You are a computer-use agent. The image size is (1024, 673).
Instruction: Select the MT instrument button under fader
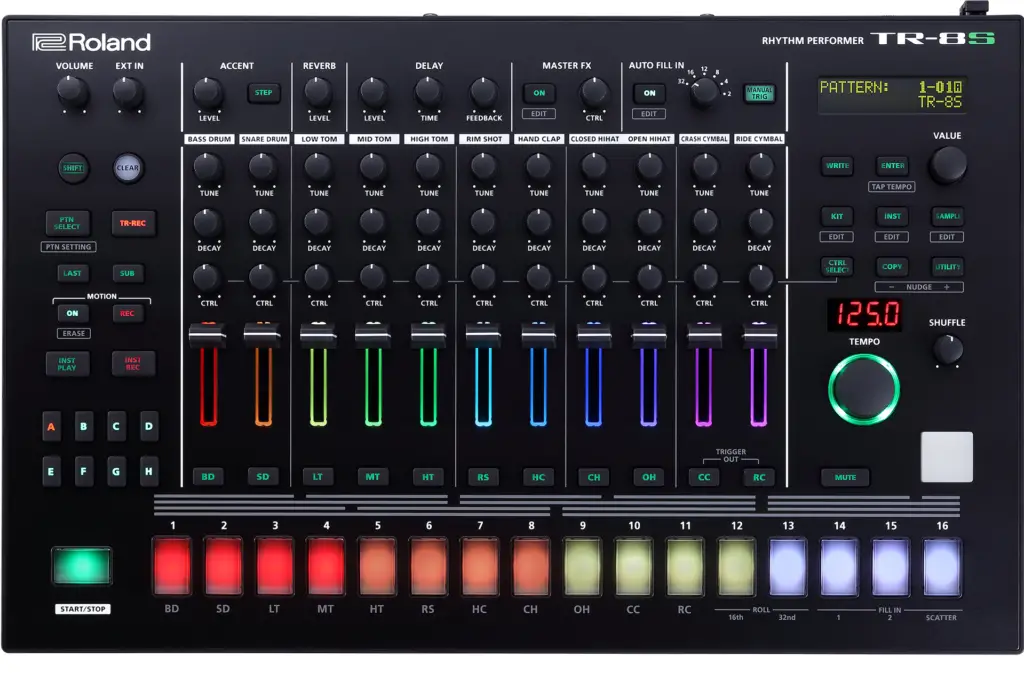[x=373, y=477]
